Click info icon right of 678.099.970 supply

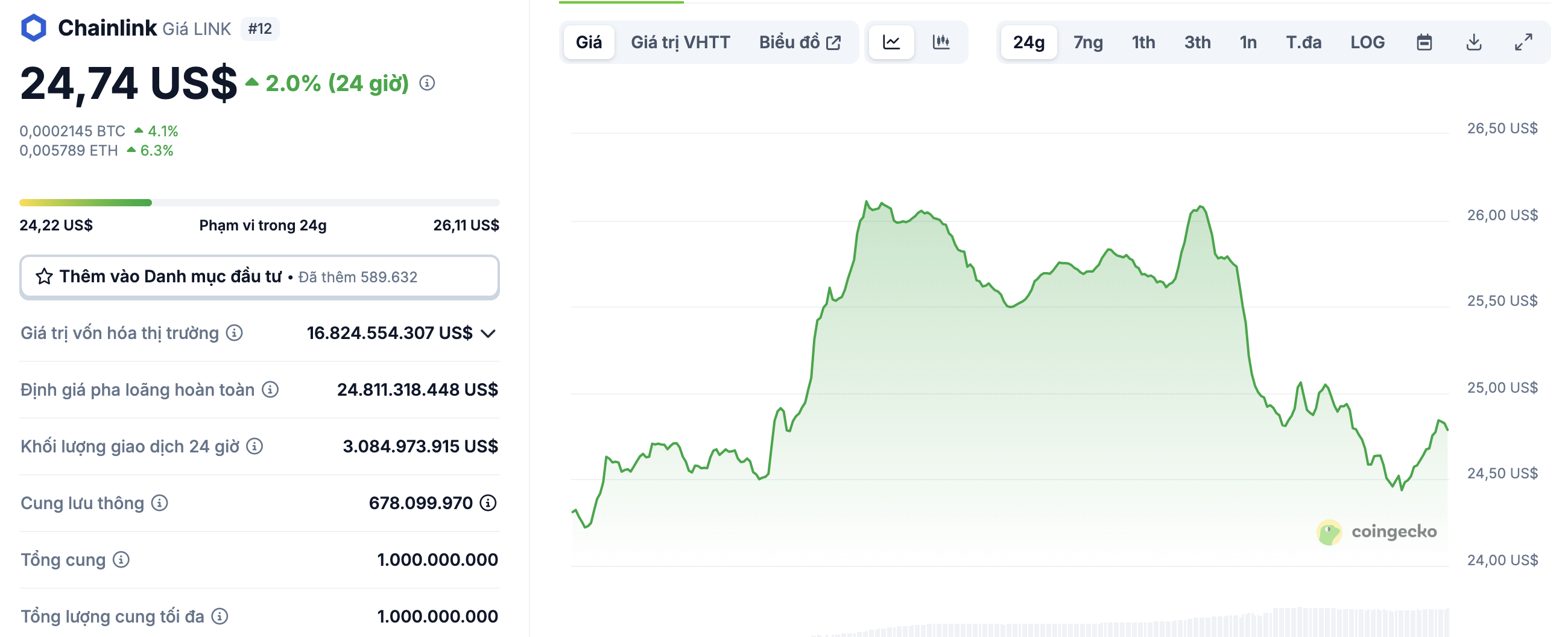(x=488, y=503)
